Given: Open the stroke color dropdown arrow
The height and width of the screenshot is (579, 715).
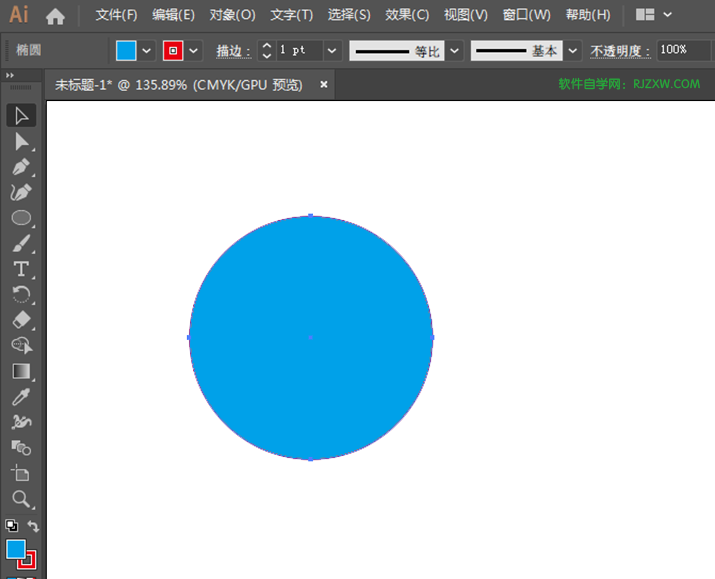Looking at the screenshot, I should point(193,51).
